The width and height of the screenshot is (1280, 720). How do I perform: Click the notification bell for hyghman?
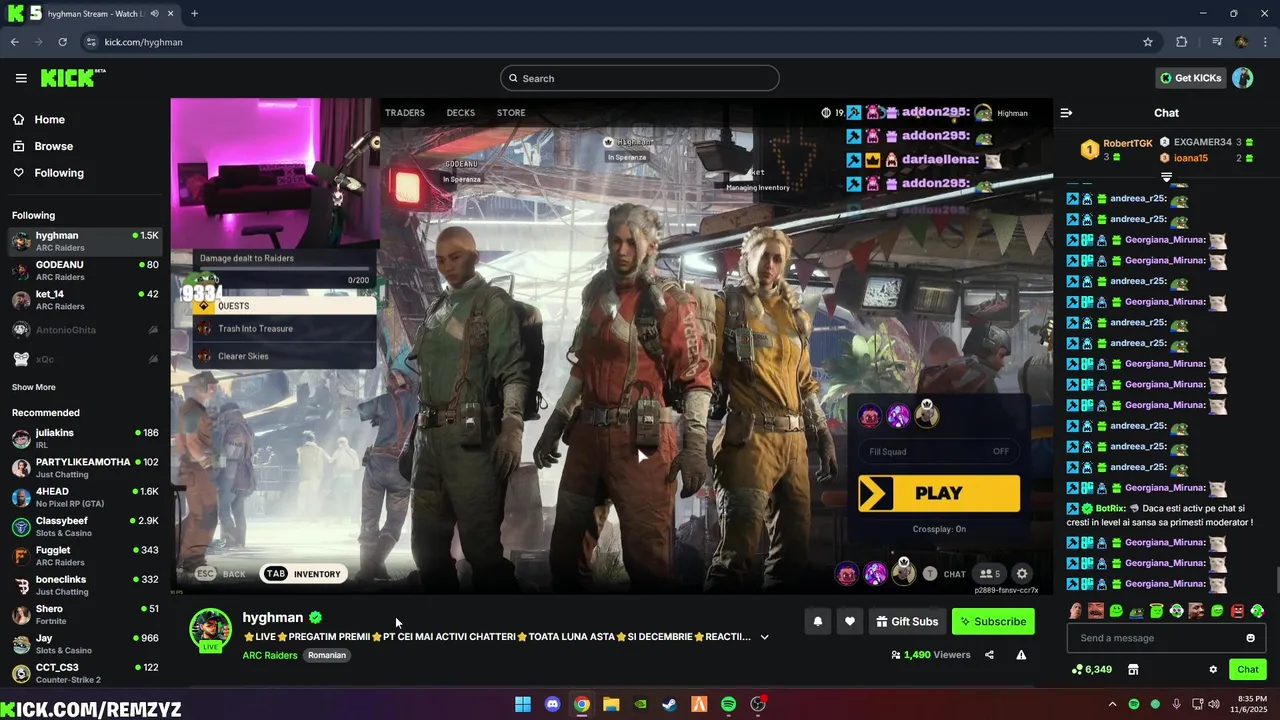[x=817, y=621]
